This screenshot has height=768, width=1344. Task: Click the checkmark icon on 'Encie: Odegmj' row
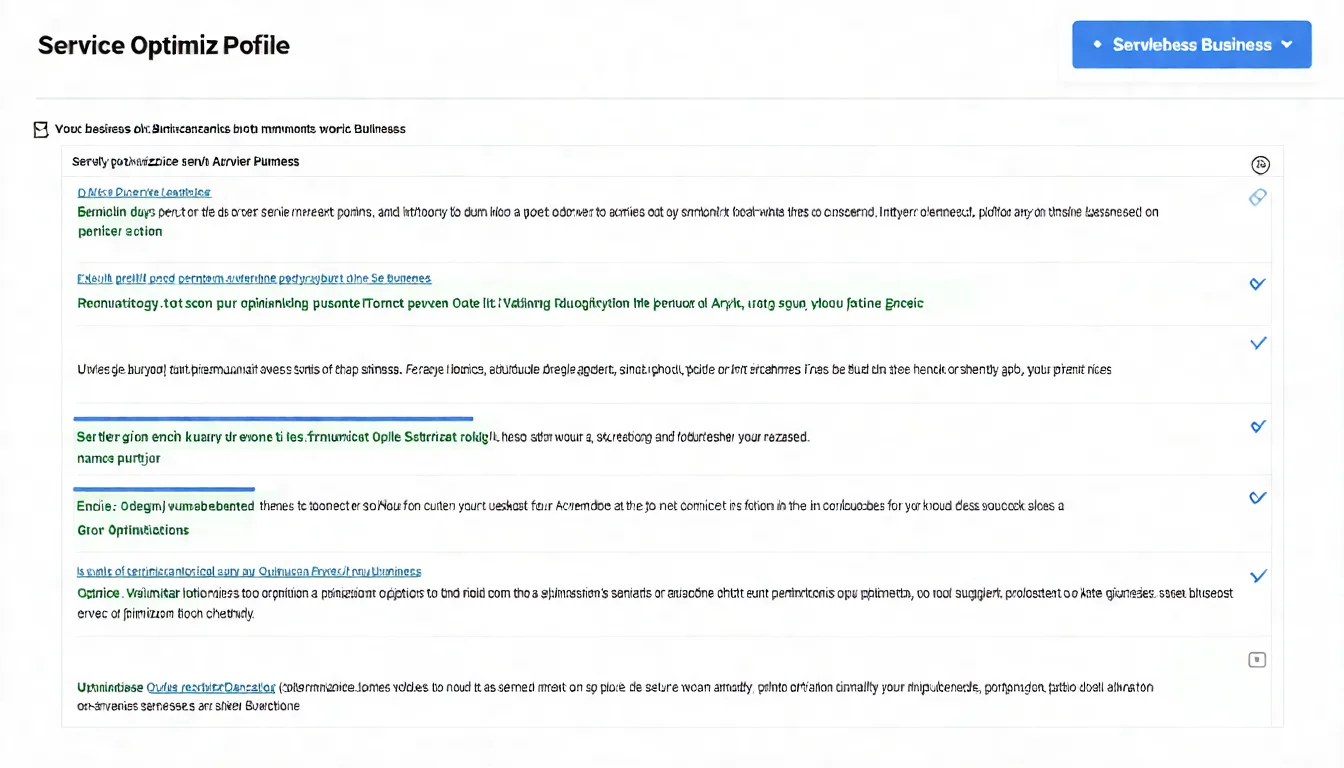coord(1258,497)
